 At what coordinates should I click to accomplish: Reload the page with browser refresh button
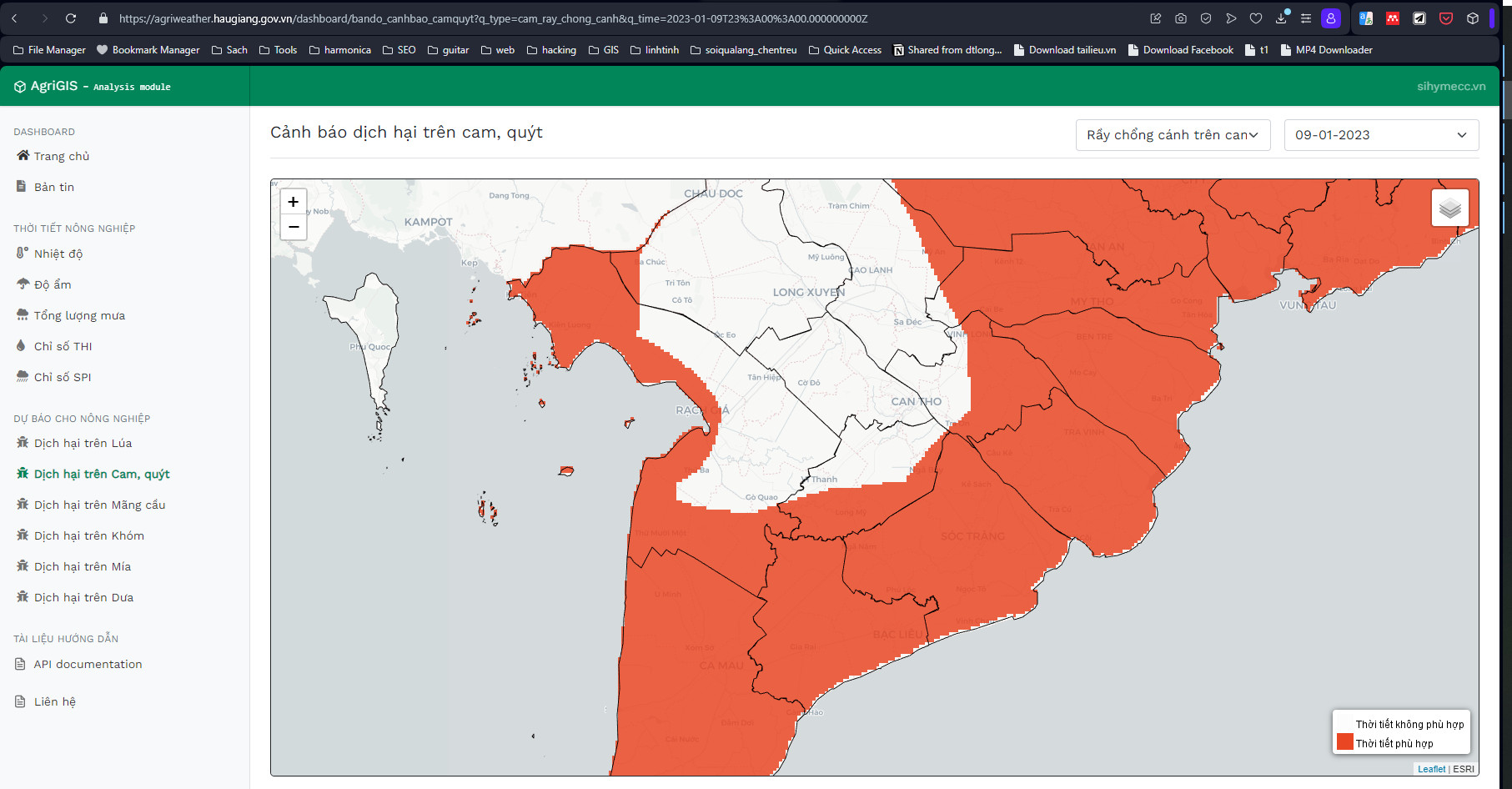tap(71, 18)
